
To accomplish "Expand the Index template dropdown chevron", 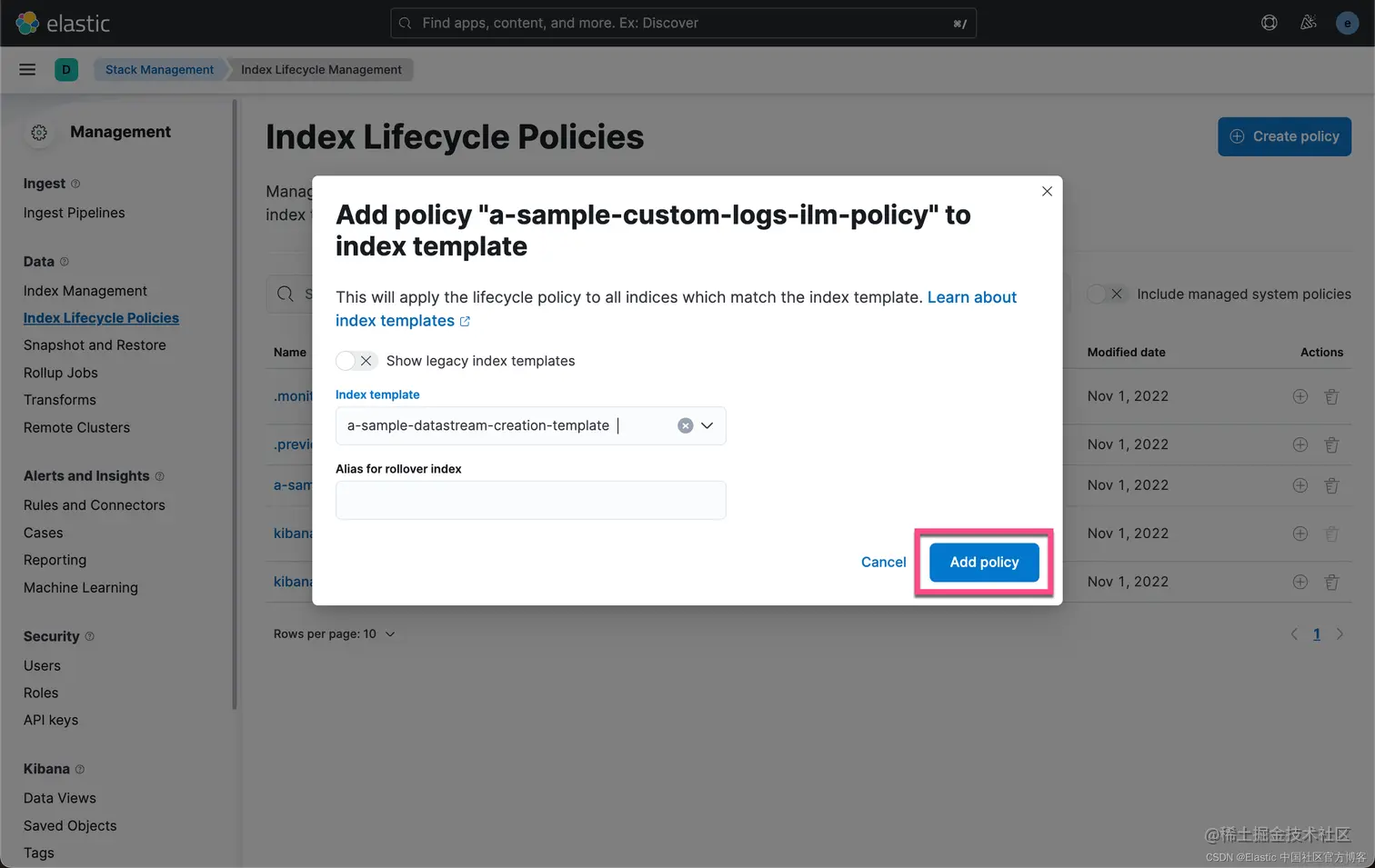I will pos(708,425).
